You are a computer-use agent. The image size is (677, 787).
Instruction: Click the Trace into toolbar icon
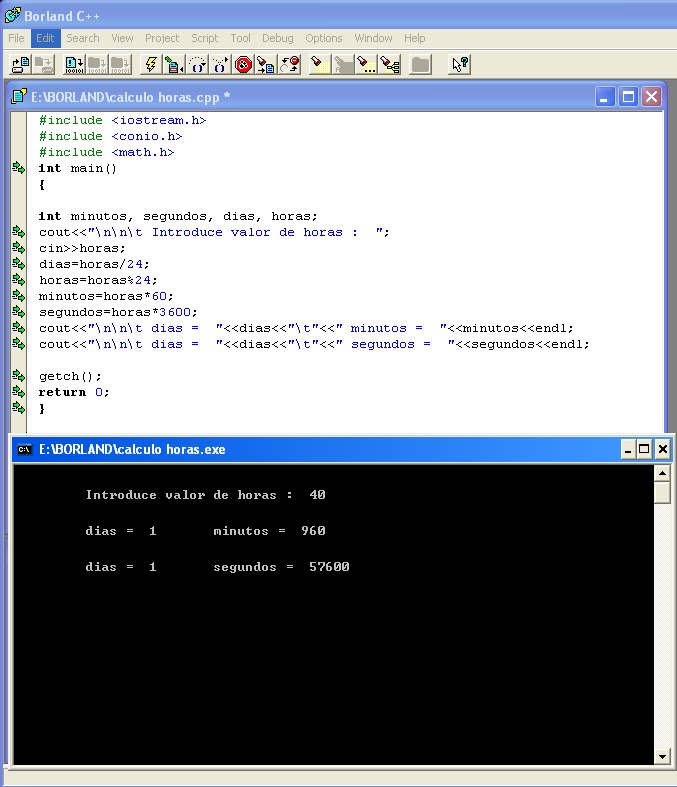coord(220,65)
